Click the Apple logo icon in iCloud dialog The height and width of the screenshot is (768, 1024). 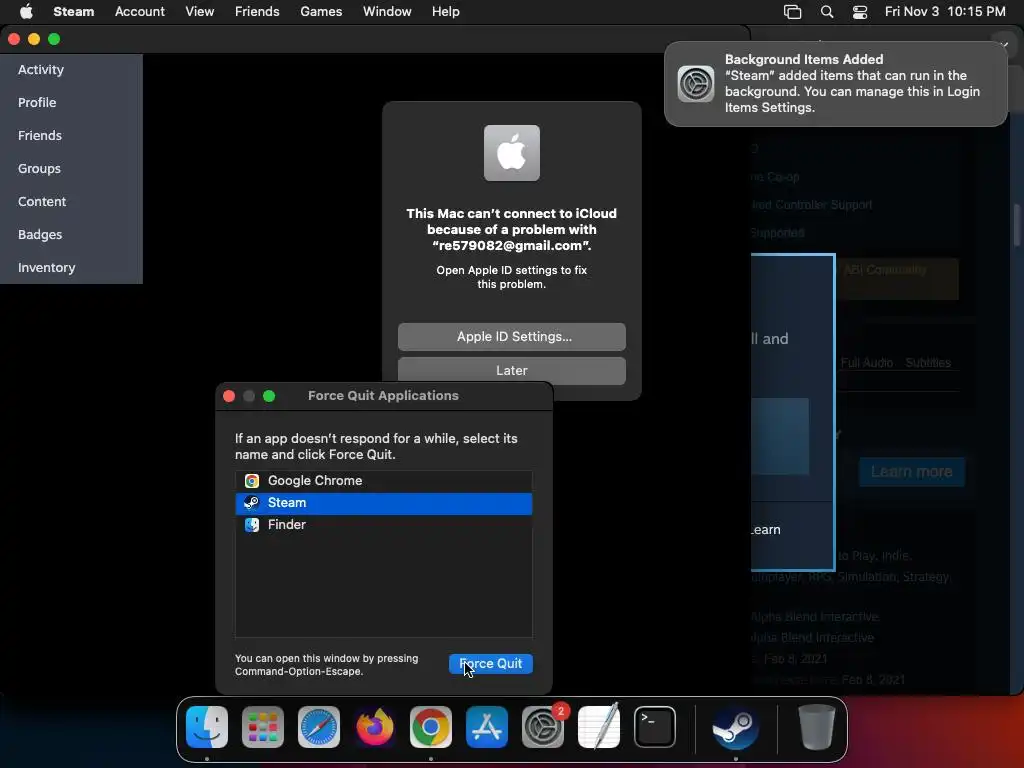click(x=511, y=153)
